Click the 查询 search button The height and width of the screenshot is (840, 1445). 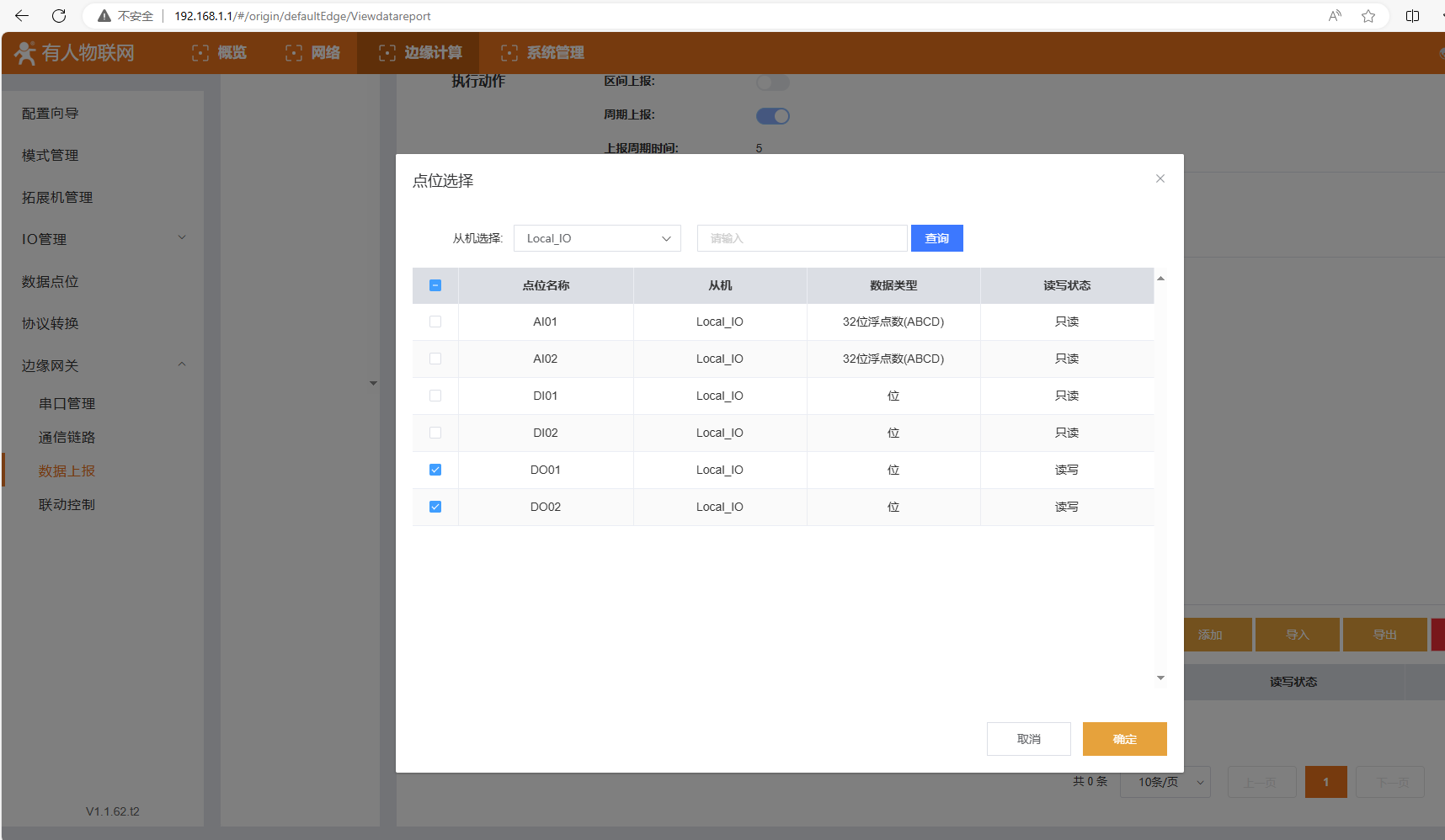[936, 238]
